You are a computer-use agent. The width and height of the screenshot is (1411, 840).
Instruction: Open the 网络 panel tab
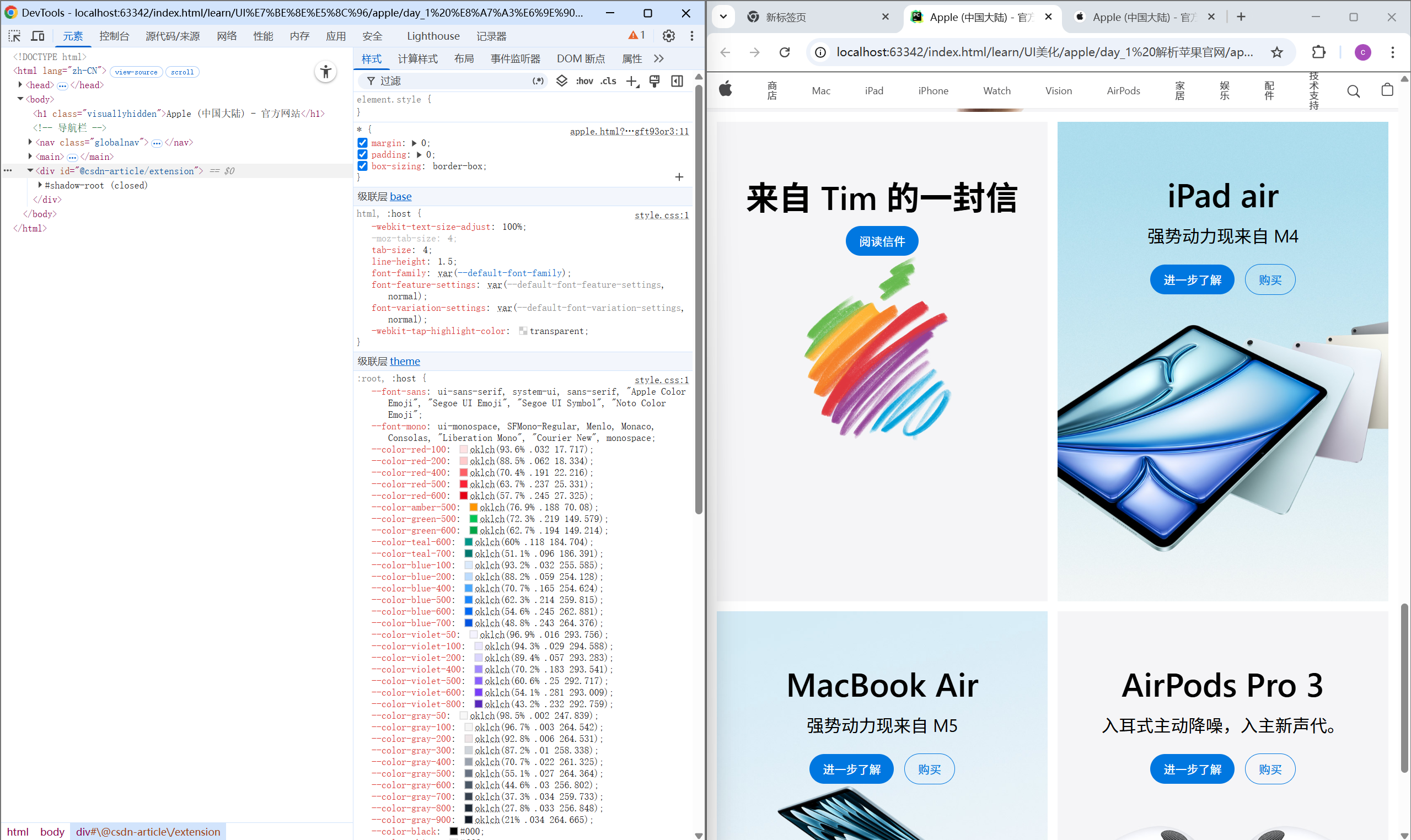coord(227,36)
